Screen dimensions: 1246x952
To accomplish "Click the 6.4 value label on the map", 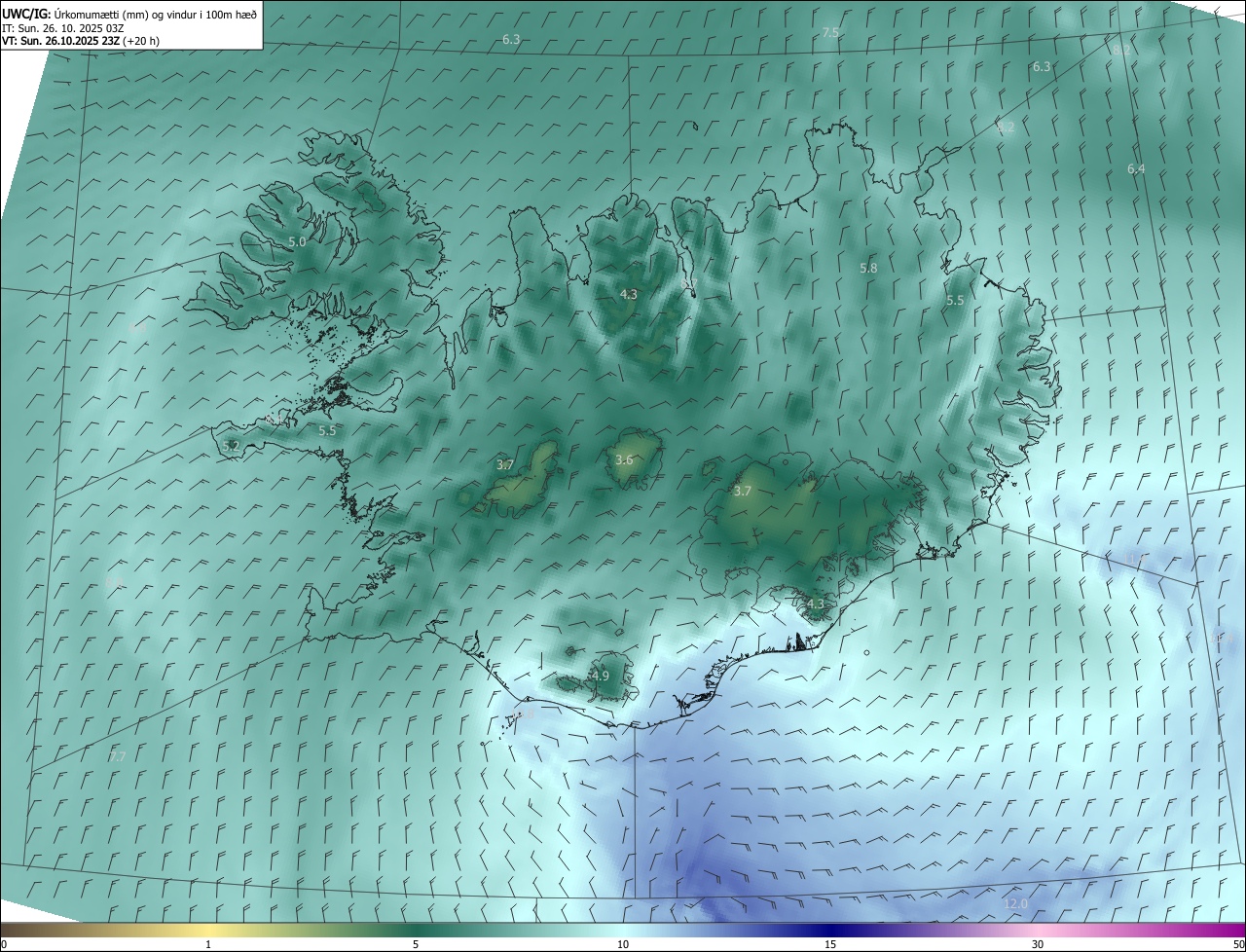I will pos(1136,169).
